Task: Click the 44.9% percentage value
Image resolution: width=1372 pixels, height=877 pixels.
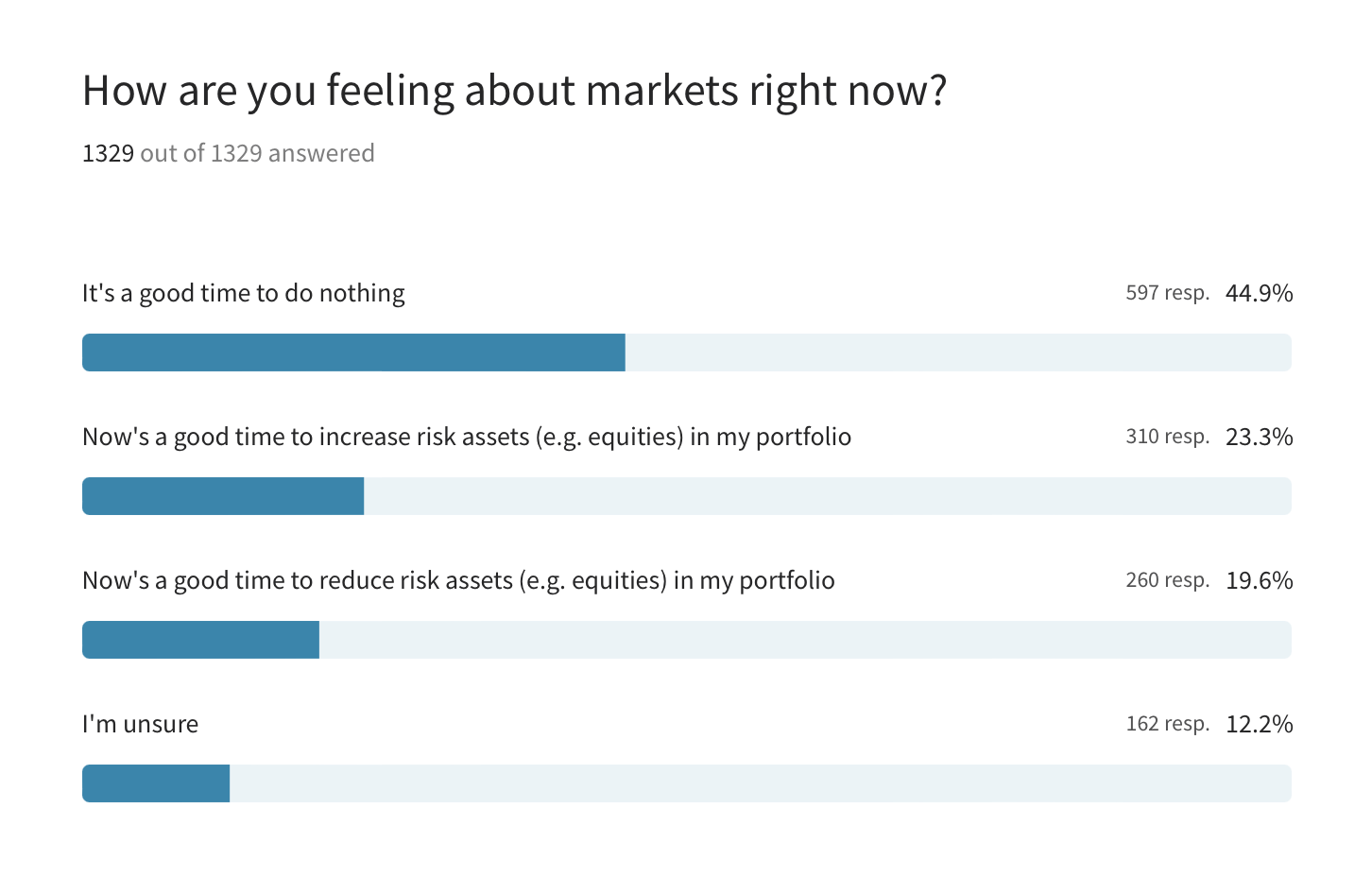Action: click(1259, 293)
